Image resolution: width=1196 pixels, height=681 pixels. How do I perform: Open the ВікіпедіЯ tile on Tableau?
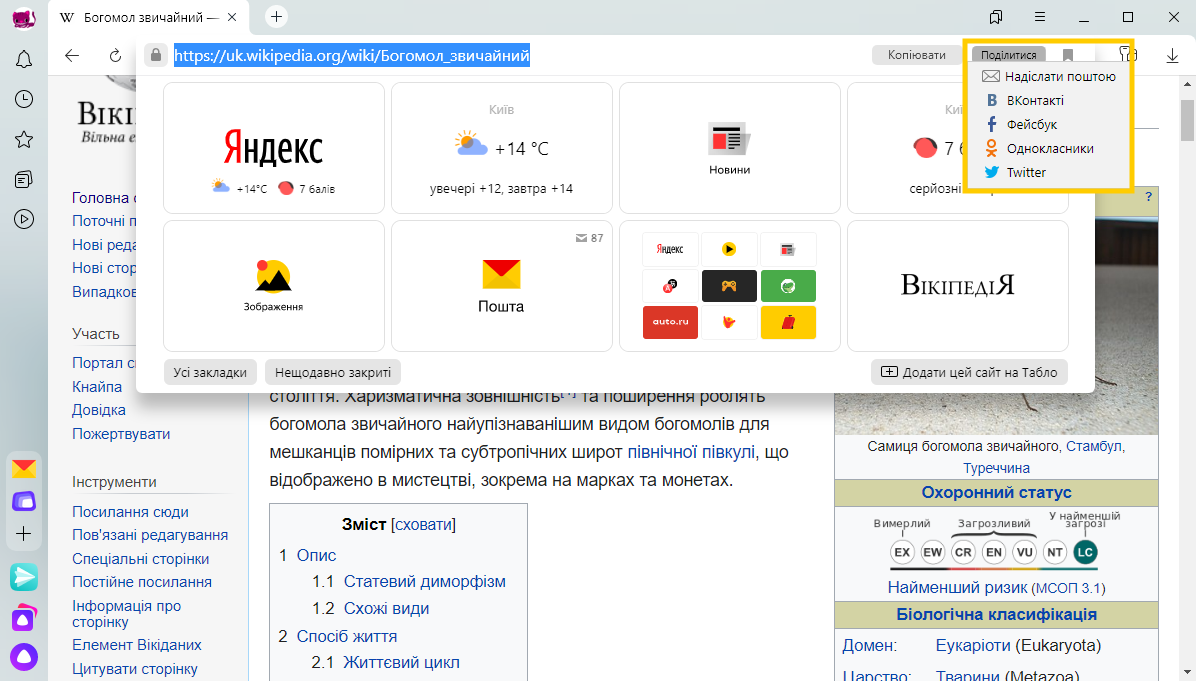point(957,286)
